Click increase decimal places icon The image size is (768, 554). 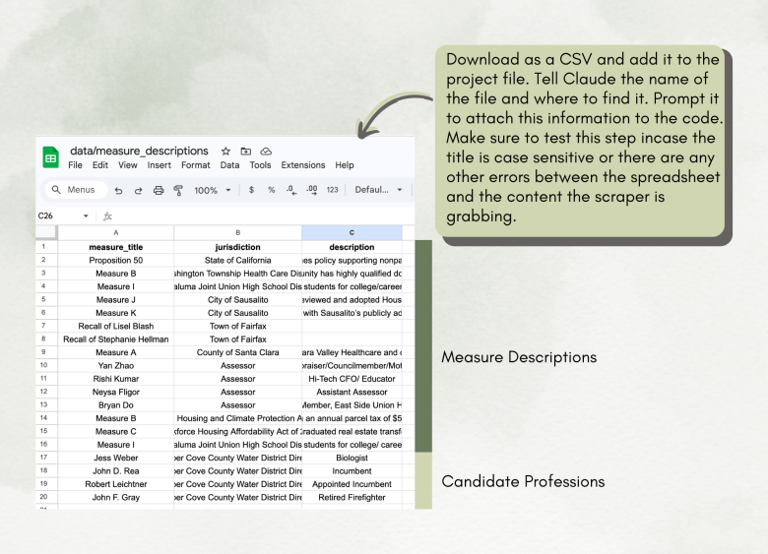312,190
